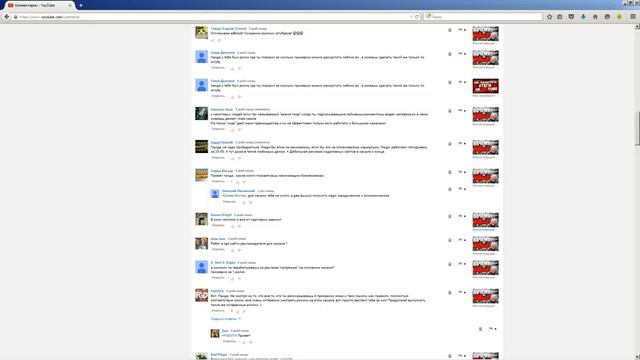Screen dimensions: 640x360
Task: Trash the bottom Bad Player comment
Action: pyautogui.click(x=450, y=356)
